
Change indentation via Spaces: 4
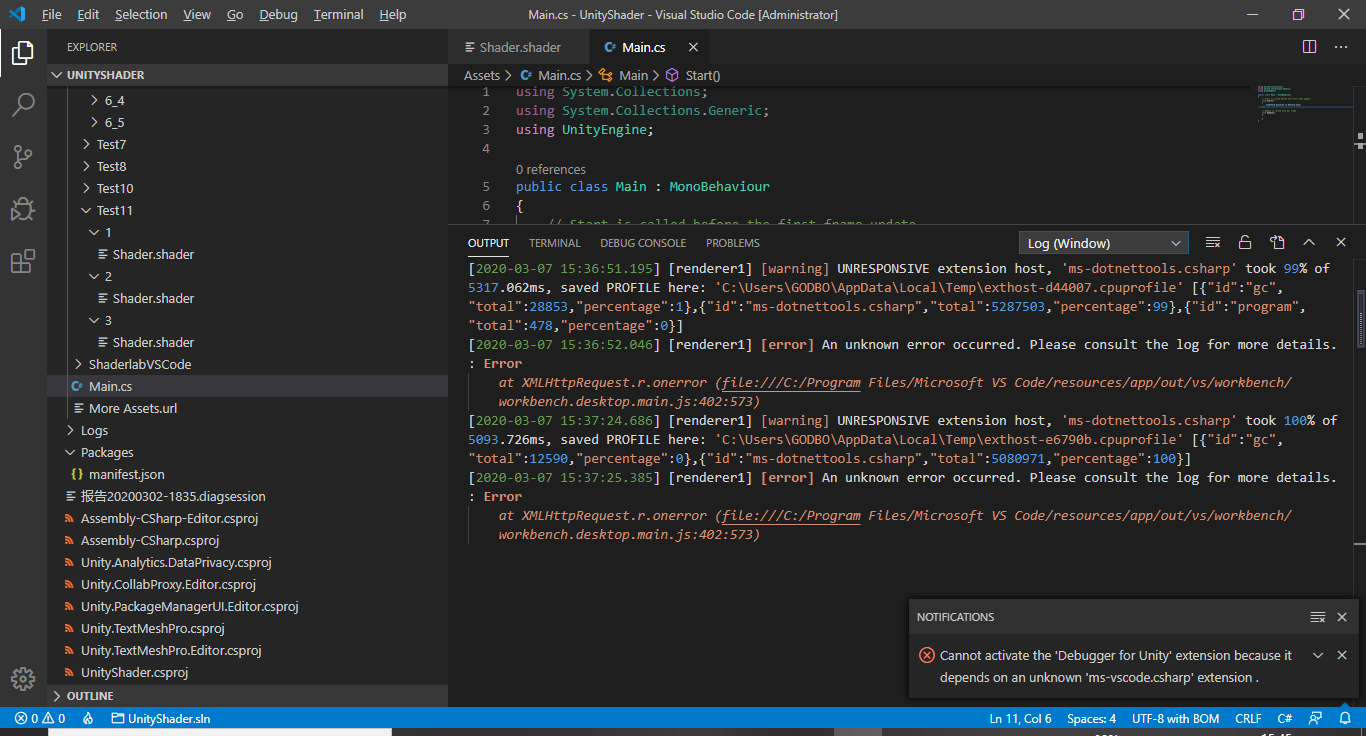point(1091,718)
